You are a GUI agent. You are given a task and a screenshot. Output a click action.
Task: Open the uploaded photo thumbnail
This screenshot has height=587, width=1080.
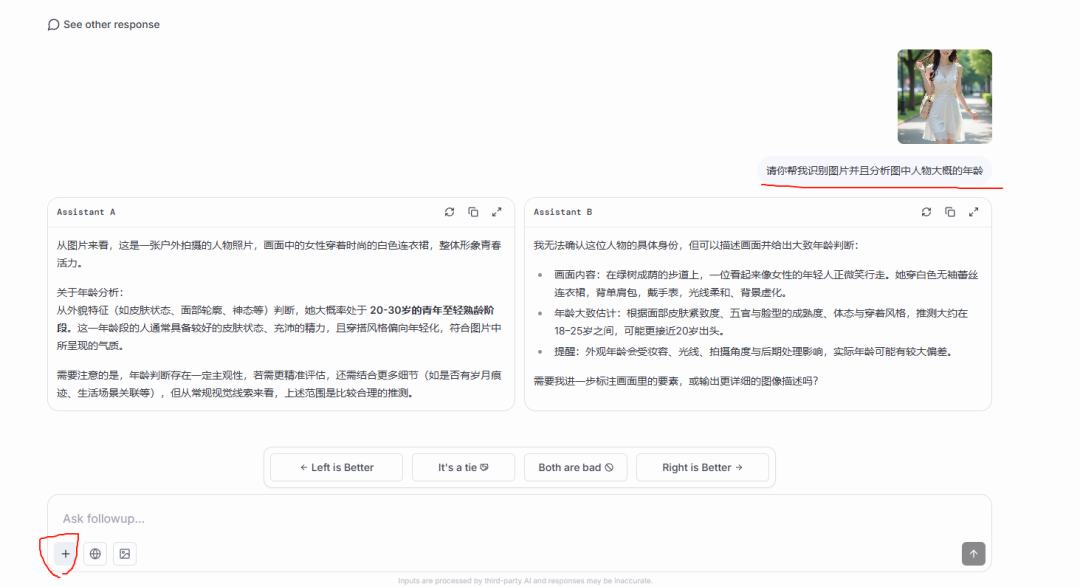click(x=944, y=96)
